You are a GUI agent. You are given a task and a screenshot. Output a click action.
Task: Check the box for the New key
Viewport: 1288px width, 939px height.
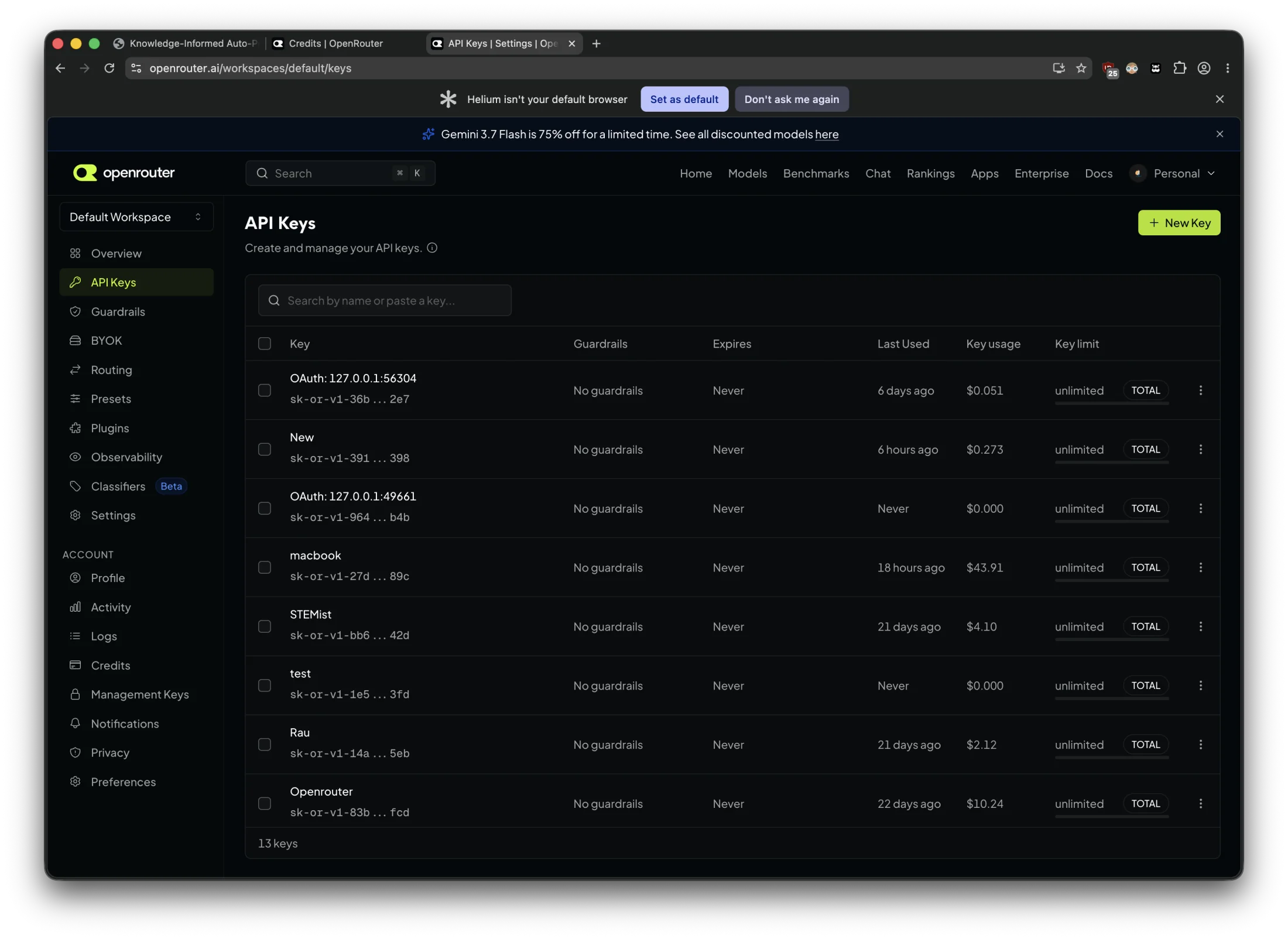point(265,449)
